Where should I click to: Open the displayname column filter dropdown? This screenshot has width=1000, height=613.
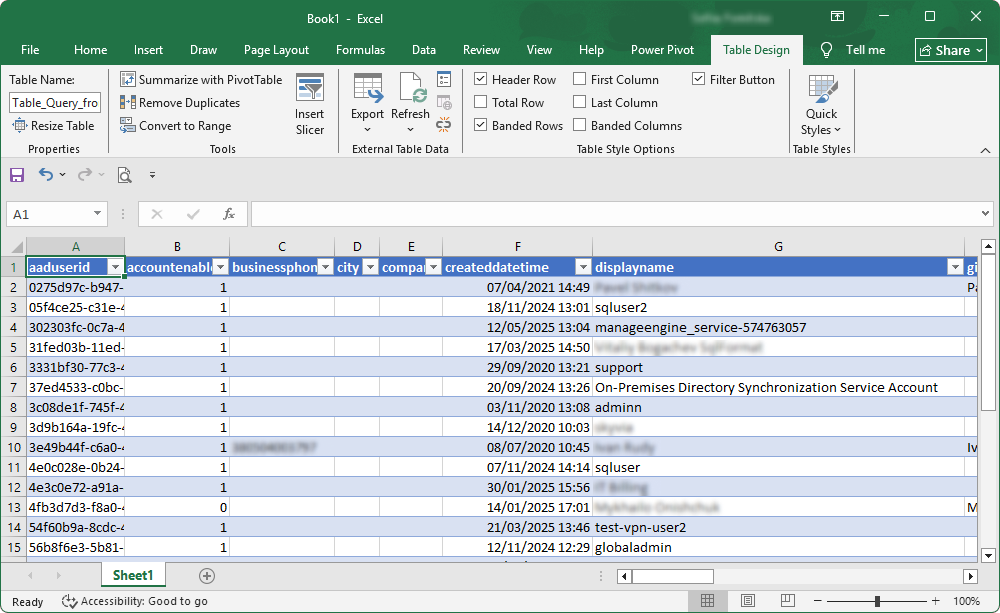coord(956,268)
